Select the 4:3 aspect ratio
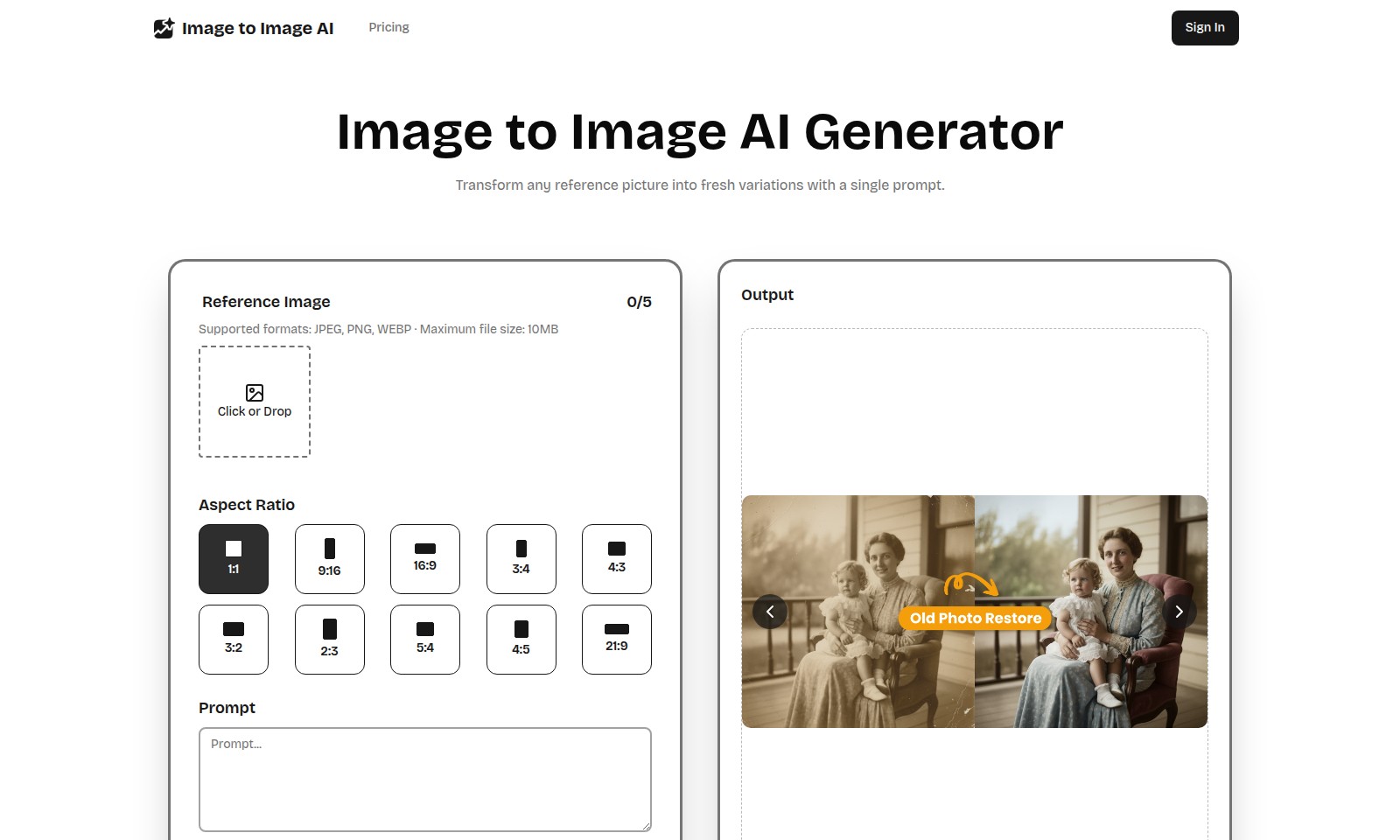This screenshot has height=840, width=1400. pos(617,559)
